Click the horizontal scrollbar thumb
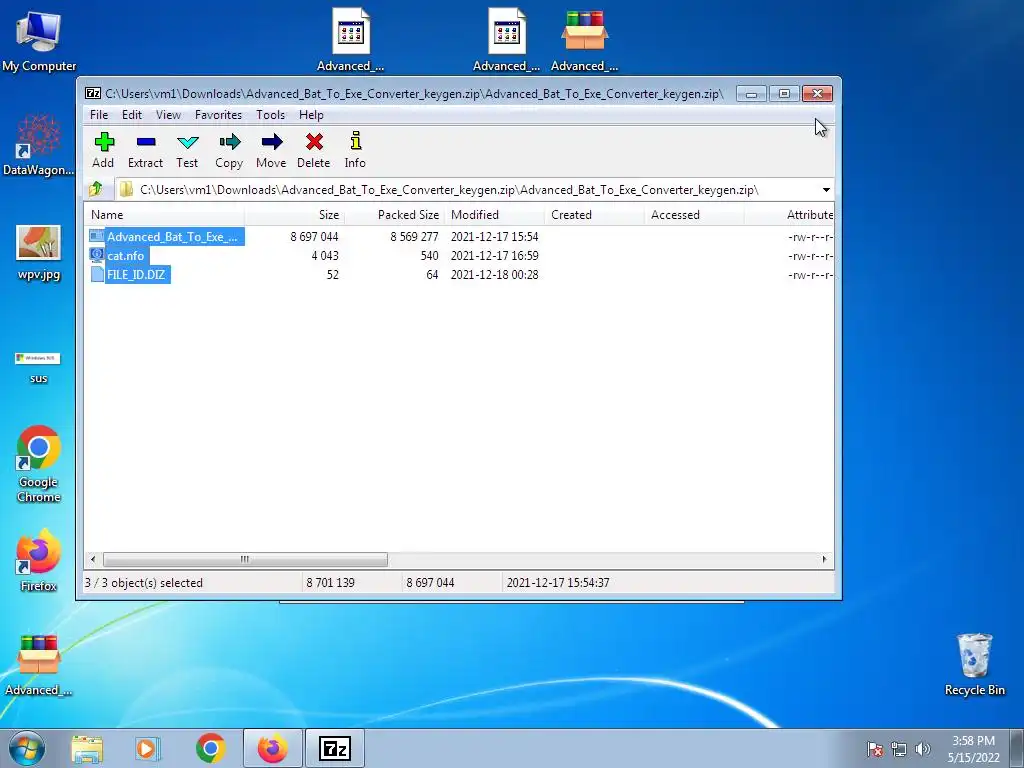1024x768 pixels. click(245, 560)
